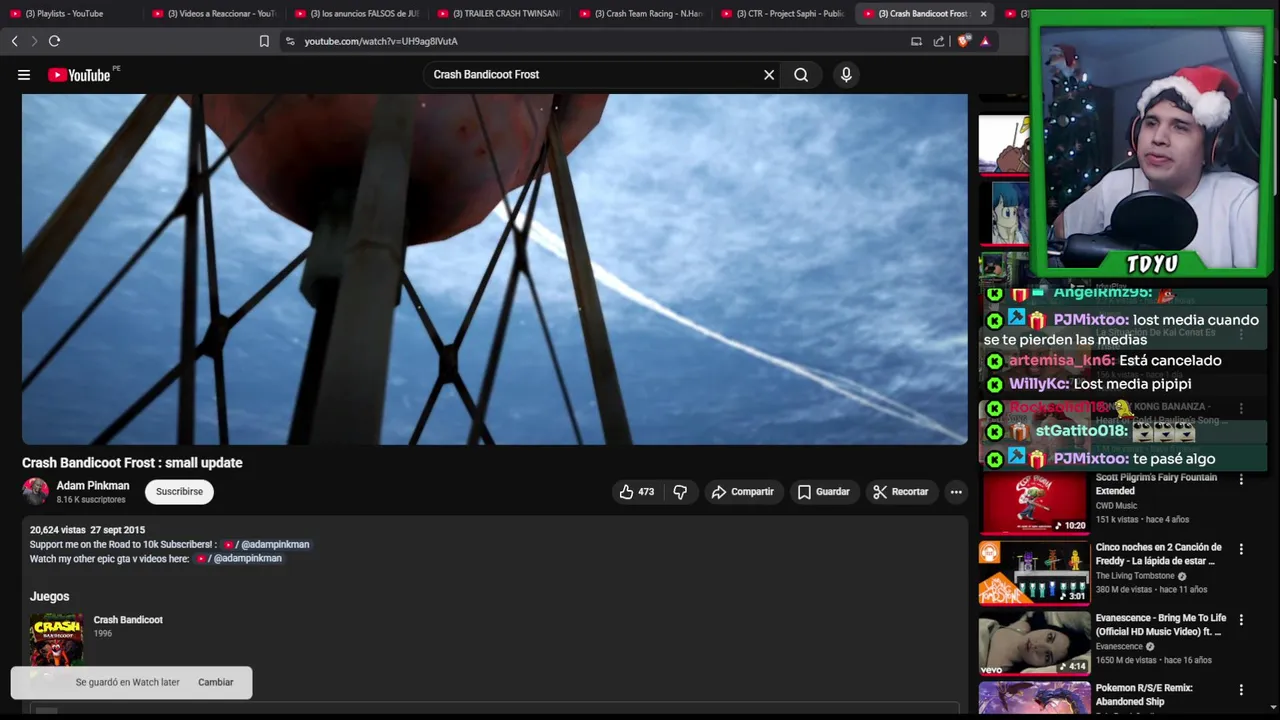Open Adam Pinkman's channel avatar

point(36,491)
